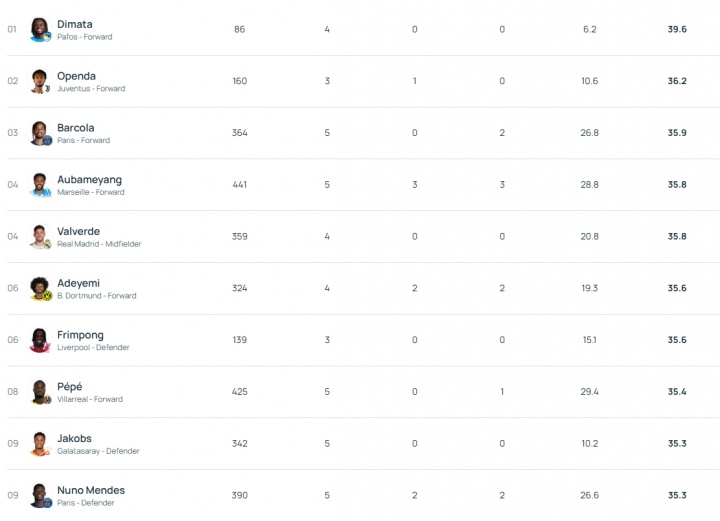Screen dimensions: 720x521
Task: Click Dimata's player avatar photo
Action: coord(40,29)
